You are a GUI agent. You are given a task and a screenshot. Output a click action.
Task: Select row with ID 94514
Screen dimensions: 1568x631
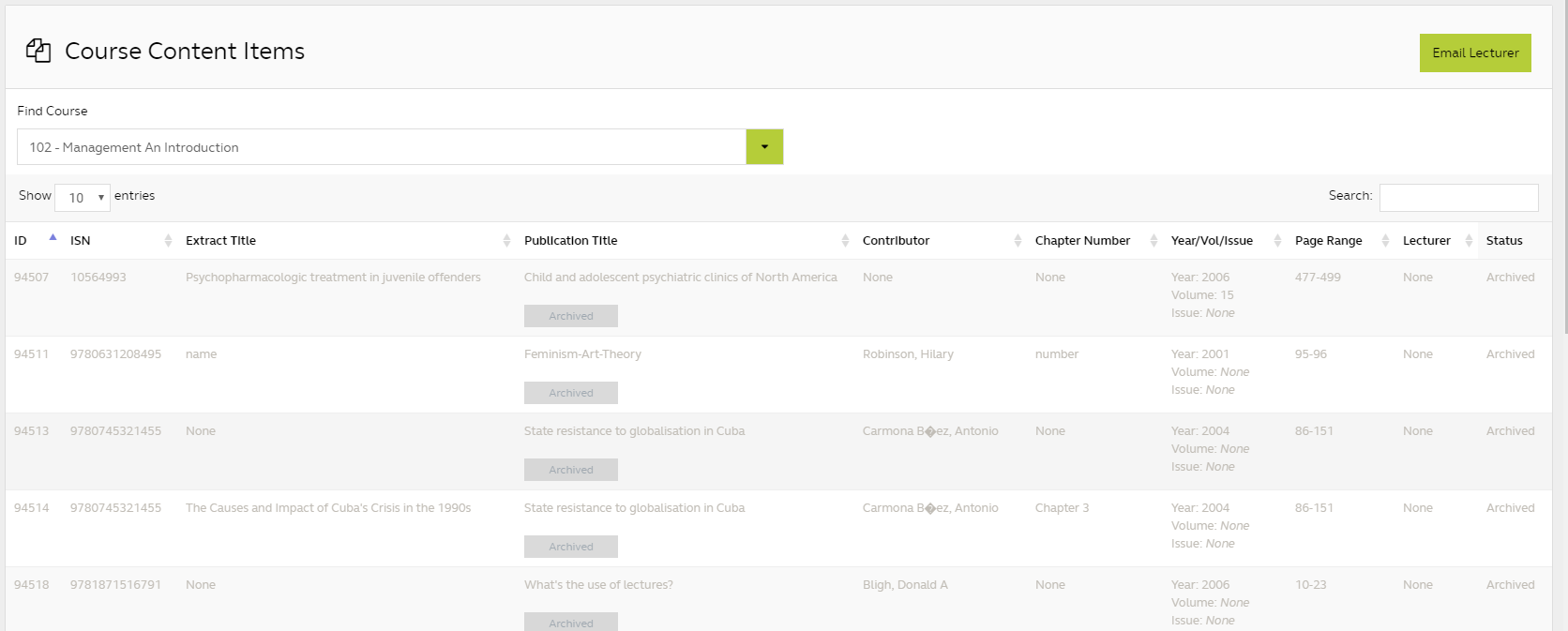tap(31, 508)
